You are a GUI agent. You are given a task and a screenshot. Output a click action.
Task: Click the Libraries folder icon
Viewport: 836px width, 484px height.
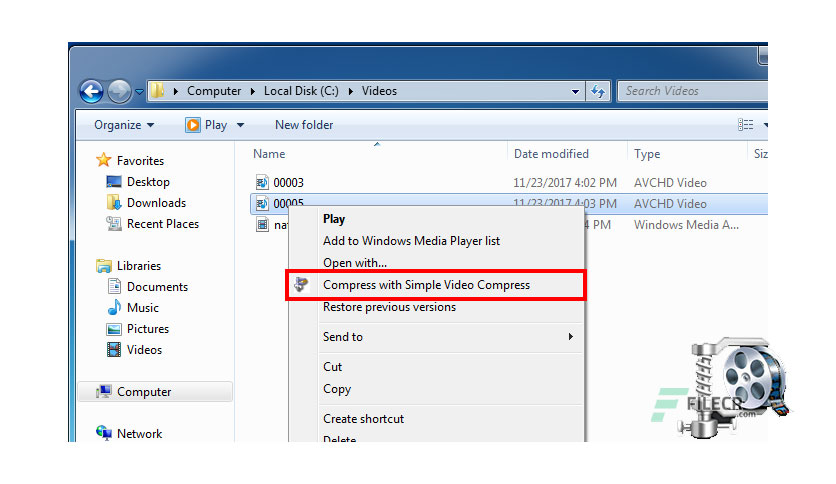pyautogui.click(x=103, y=265)
